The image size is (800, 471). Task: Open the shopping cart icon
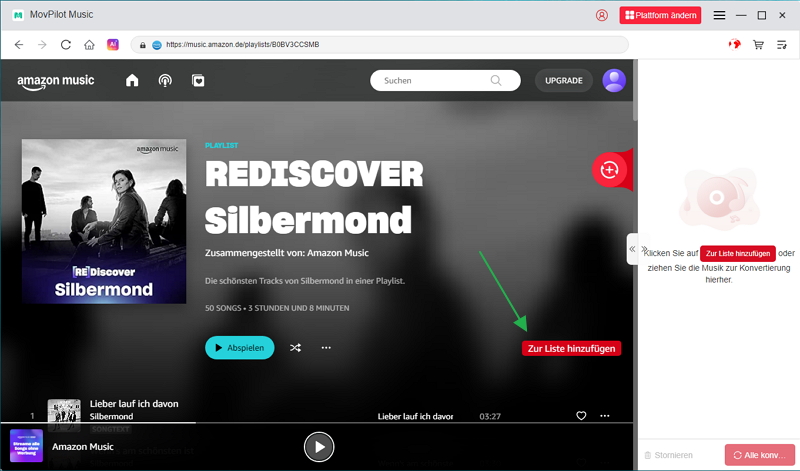click(x=758, y=45)
